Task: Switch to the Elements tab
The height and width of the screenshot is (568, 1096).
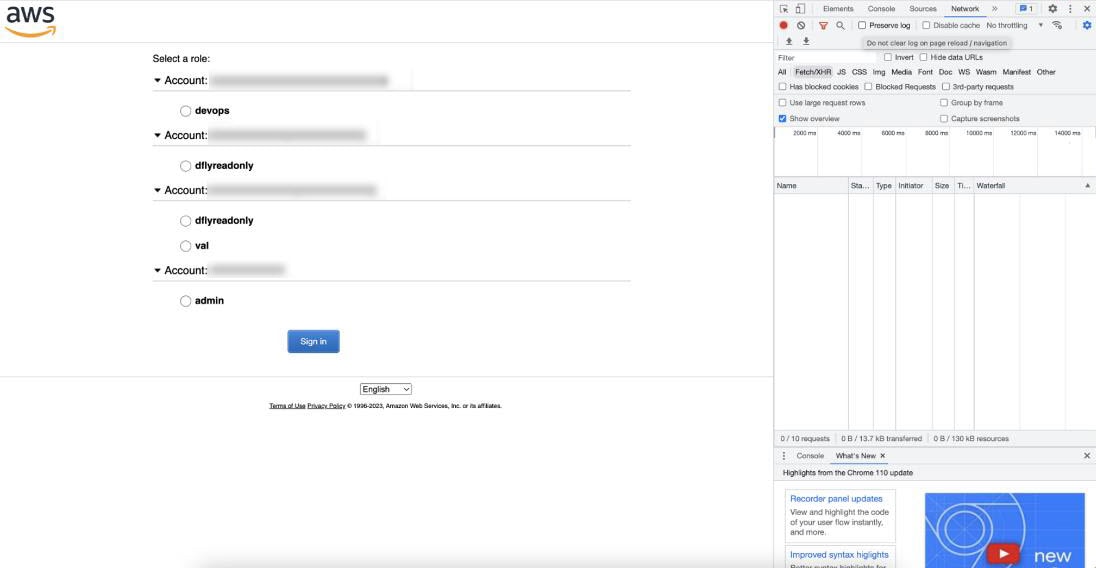Action: pos(838,8)
